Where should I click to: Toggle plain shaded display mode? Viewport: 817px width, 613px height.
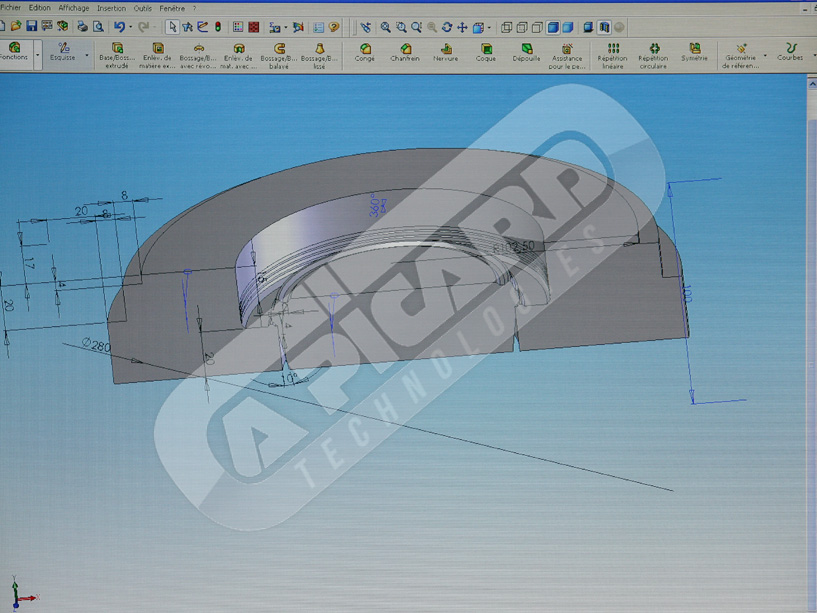click(x=568, y=27)
